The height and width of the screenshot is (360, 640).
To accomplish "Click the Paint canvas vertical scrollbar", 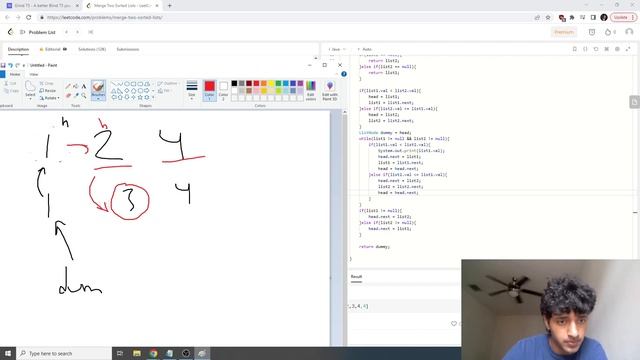I will (344, 229).
